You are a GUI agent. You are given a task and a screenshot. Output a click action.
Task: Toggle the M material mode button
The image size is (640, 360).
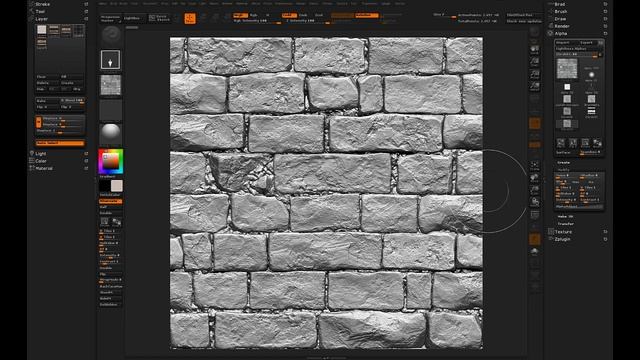coord(267,15)
